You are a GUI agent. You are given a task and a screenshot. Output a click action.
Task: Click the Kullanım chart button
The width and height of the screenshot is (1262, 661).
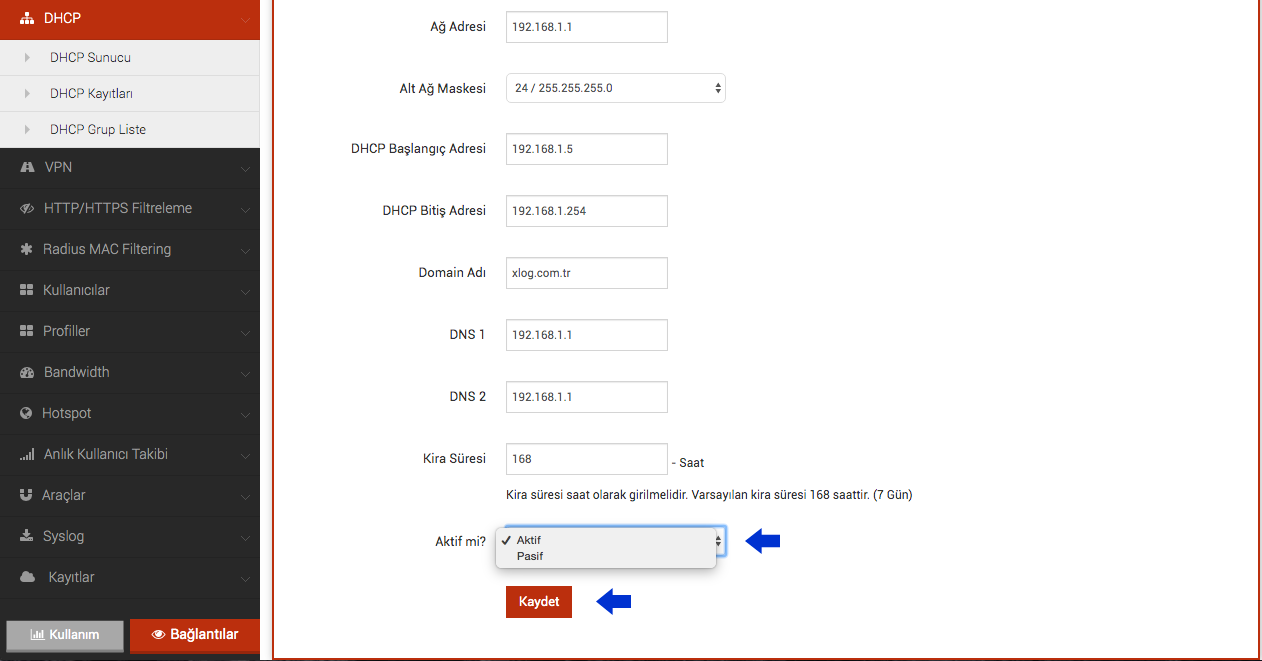[x=65, y=636]
